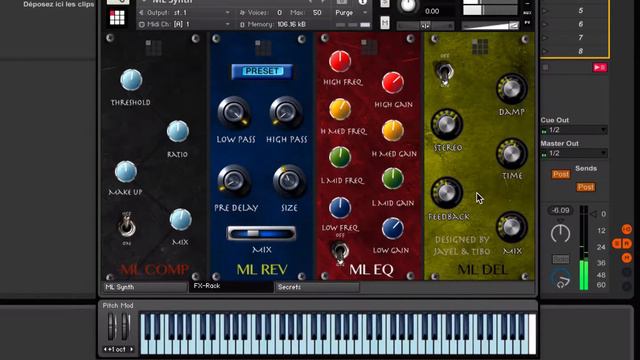Viewport: 640px width, 360px height.
Task: Click the blue Low Freq knob
Action: [340, 207]
